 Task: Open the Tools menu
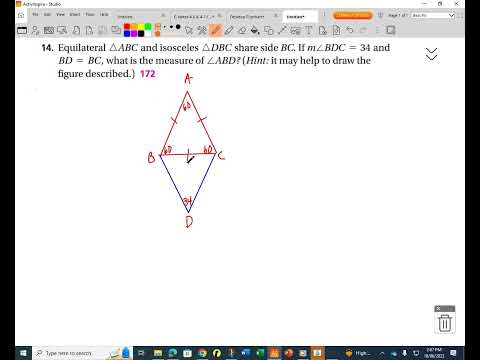[x=90, y=14]
